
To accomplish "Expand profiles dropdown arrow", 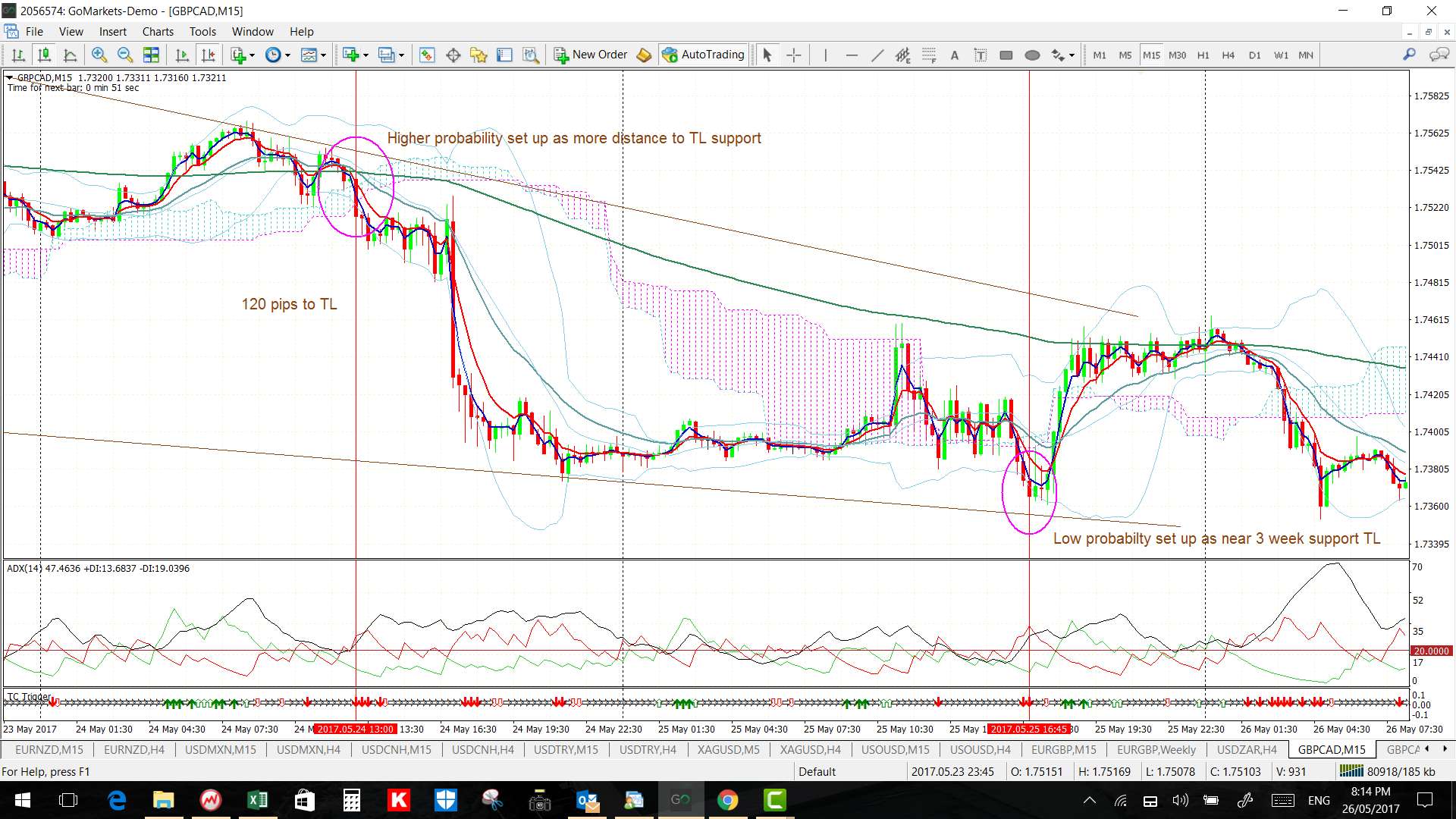I will coord(401,55).
